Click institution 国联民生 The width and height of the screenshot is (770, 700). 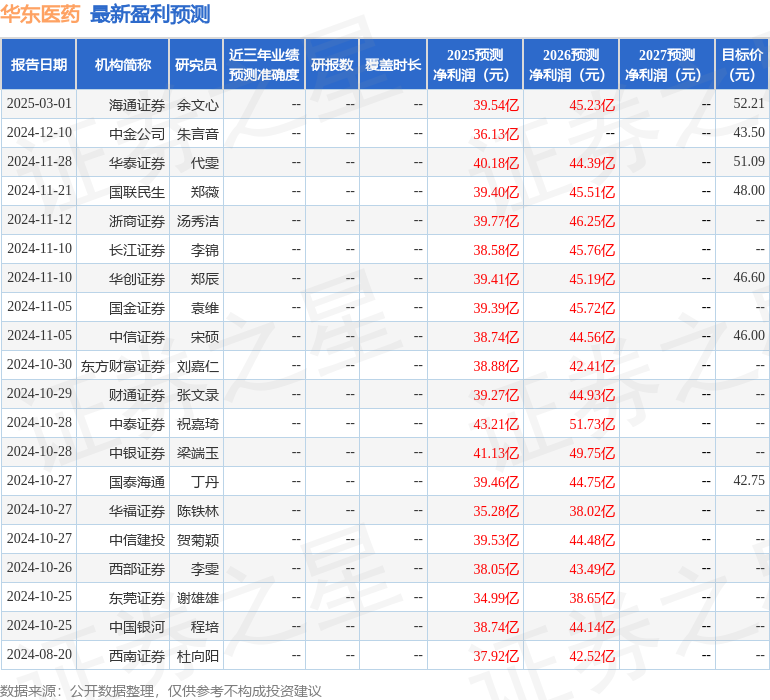click(x=137, y=192)
